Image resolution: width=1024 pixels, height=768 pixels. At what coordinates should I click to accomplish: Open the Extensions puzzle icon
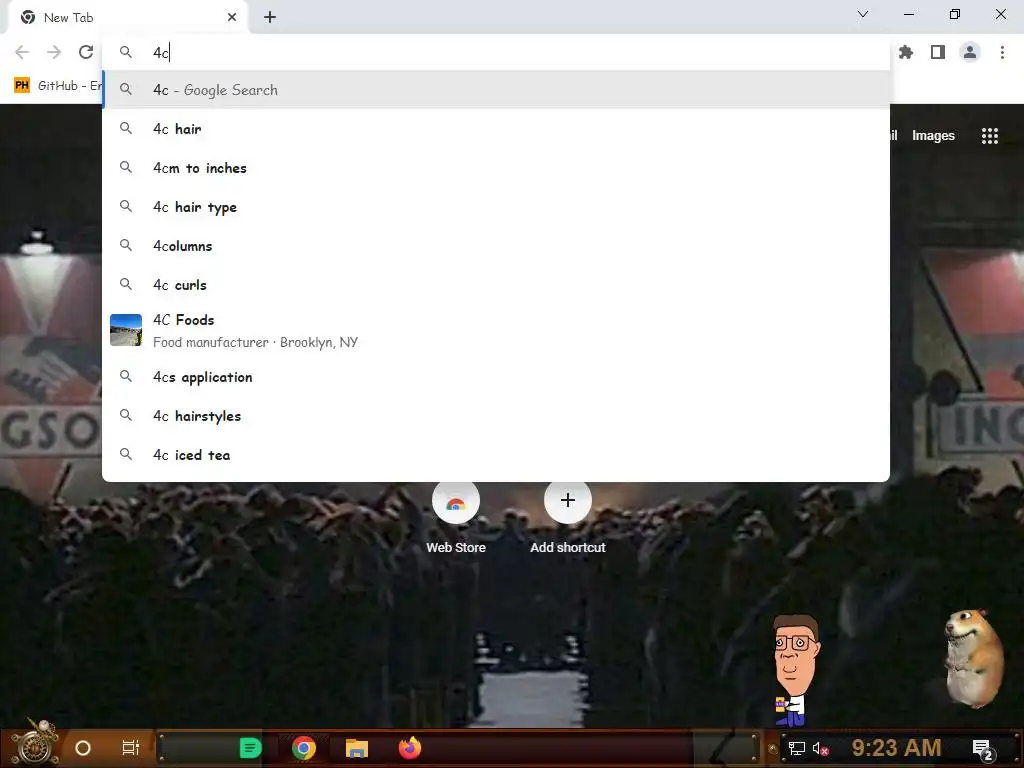[x=906, y=52]
